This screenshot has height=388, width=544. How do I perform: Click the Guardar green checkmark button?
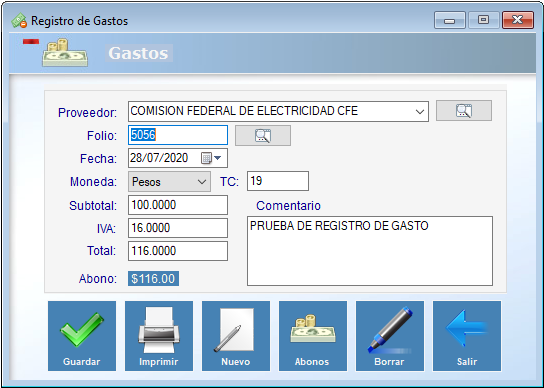coord(82,336)
